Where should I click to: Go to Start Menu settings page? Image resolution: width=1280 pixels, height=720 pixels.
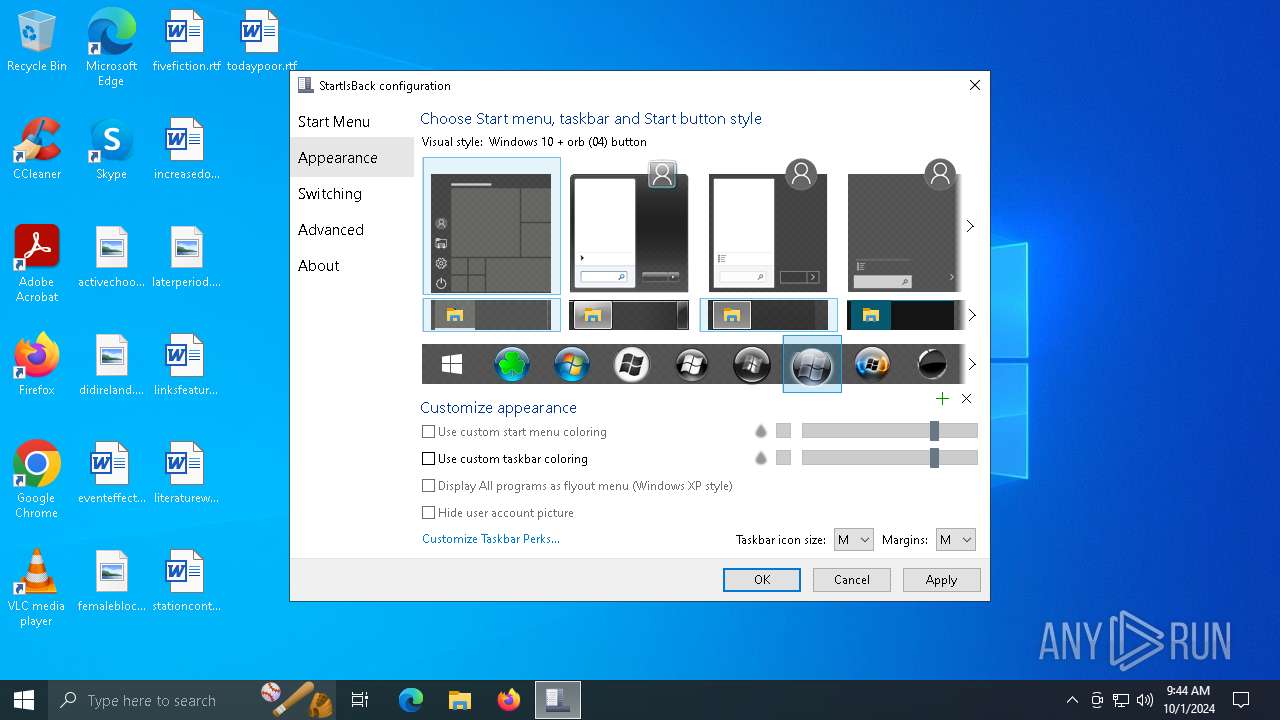352,122
